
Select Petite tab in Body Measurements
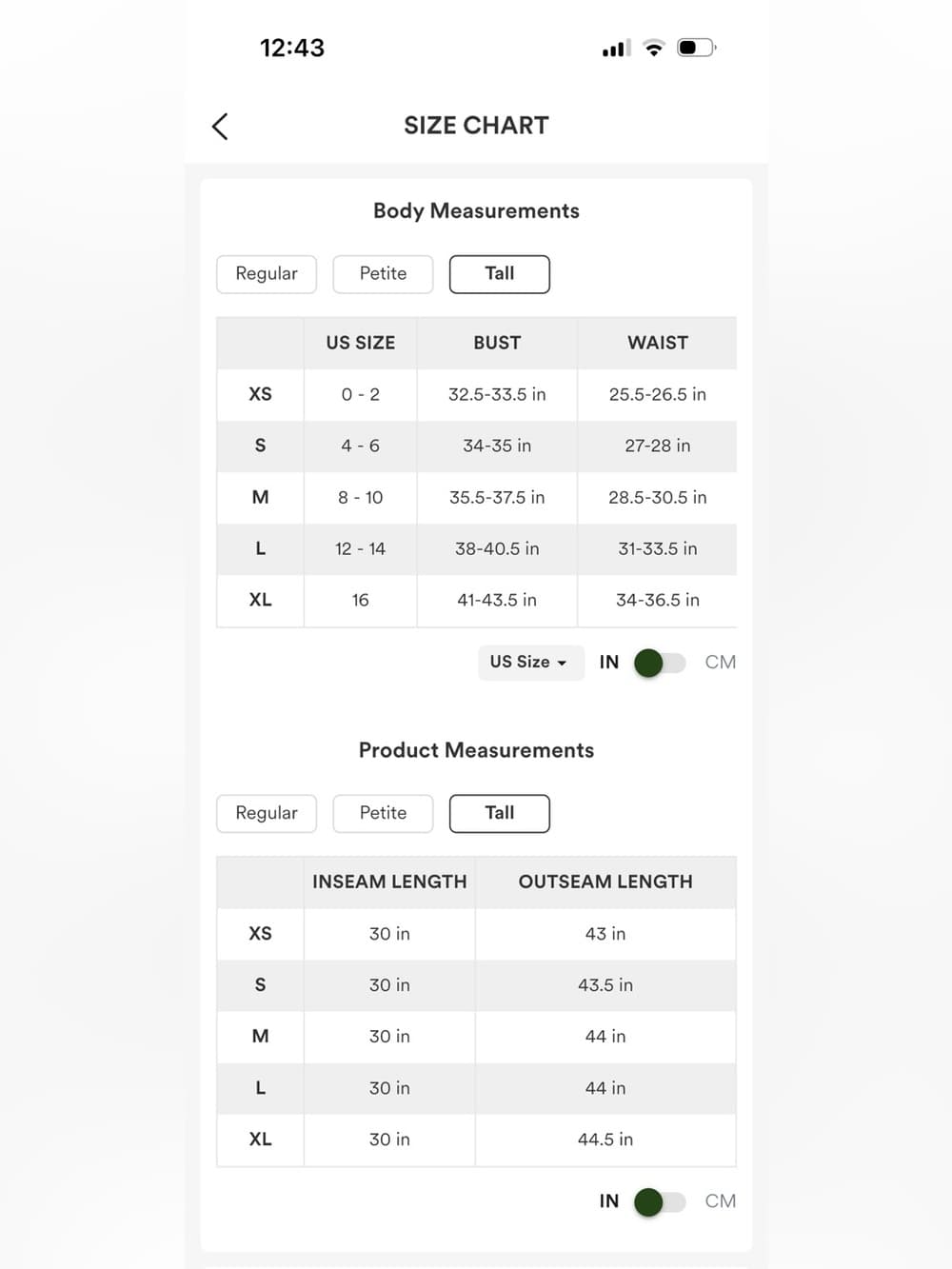pyautogui.click(x=383, y=274)
